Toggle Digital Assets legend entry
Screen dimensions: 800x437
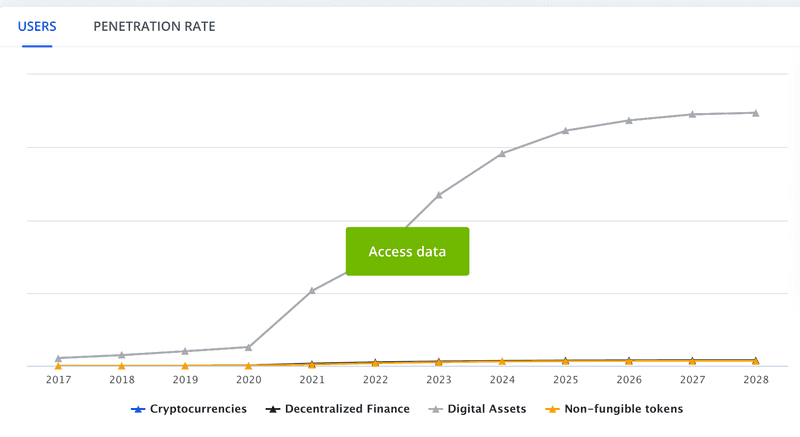pos(477,409)
